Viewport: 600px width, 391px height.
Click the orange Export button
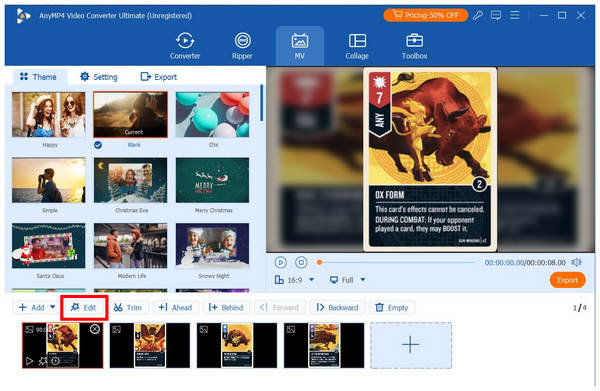click(x=567, y=280)
